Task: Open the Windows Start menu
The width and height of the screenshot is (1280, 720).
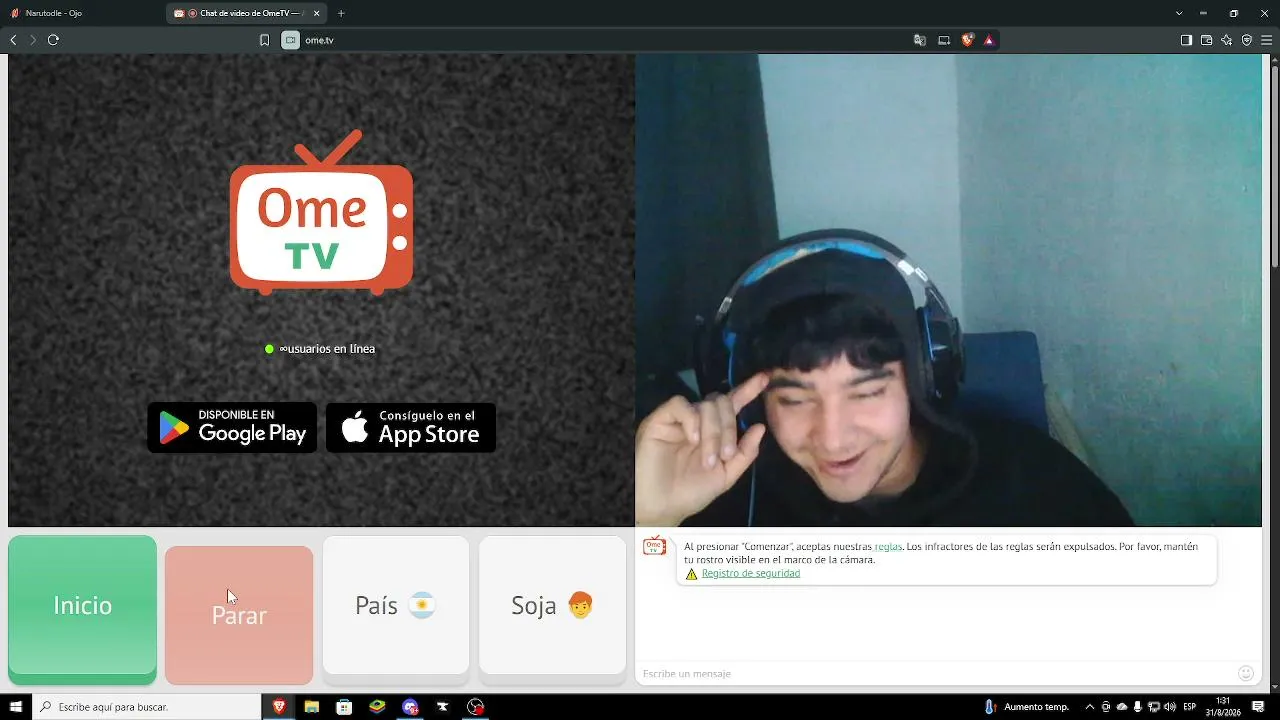Action: [16, 707]
